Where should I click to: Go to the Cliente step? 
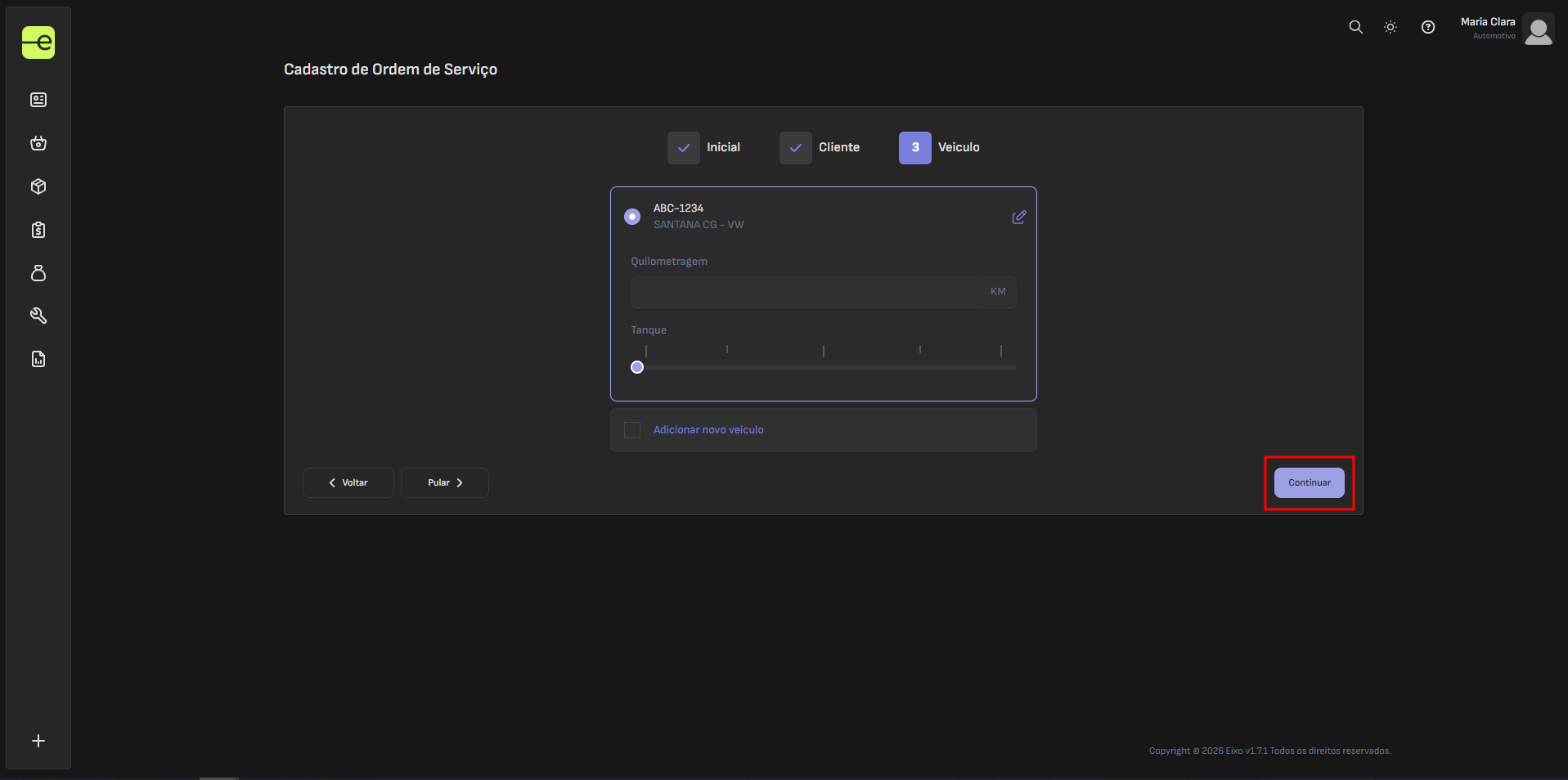pyautogui.click(x=796, y=148)
